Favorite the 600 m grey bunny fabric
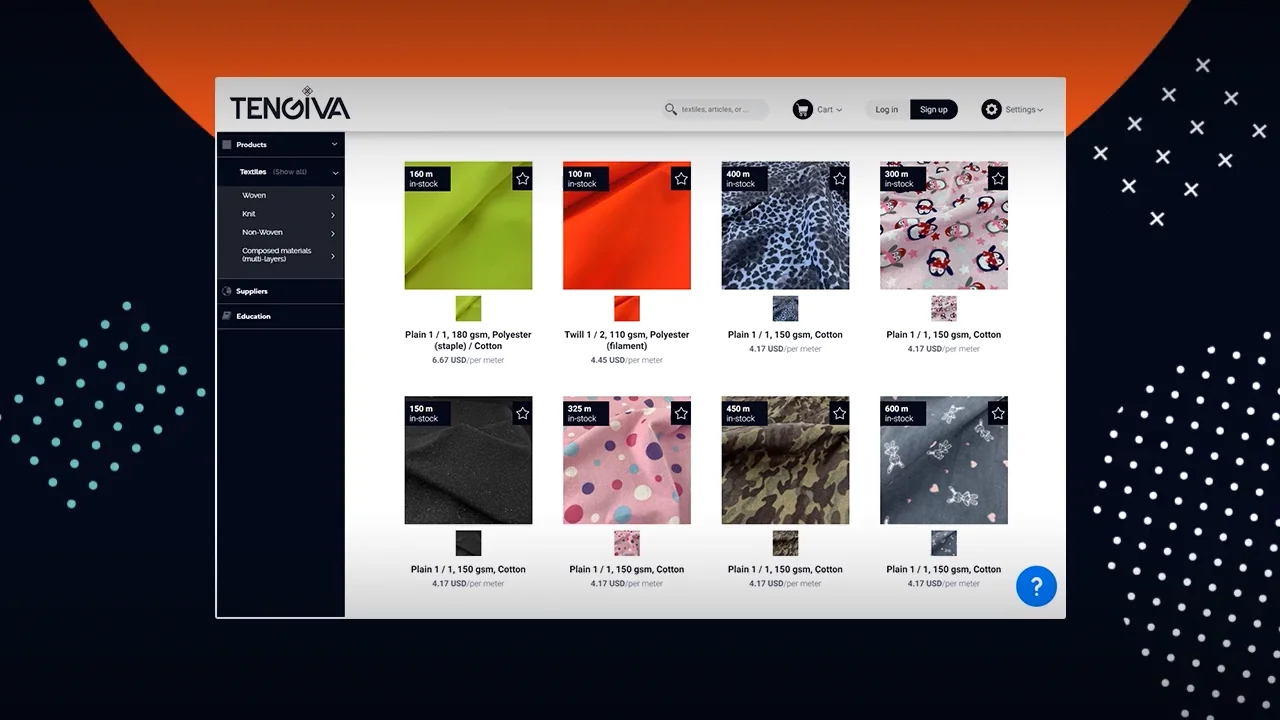This screenshot has height=720, width=1280. 998,413
